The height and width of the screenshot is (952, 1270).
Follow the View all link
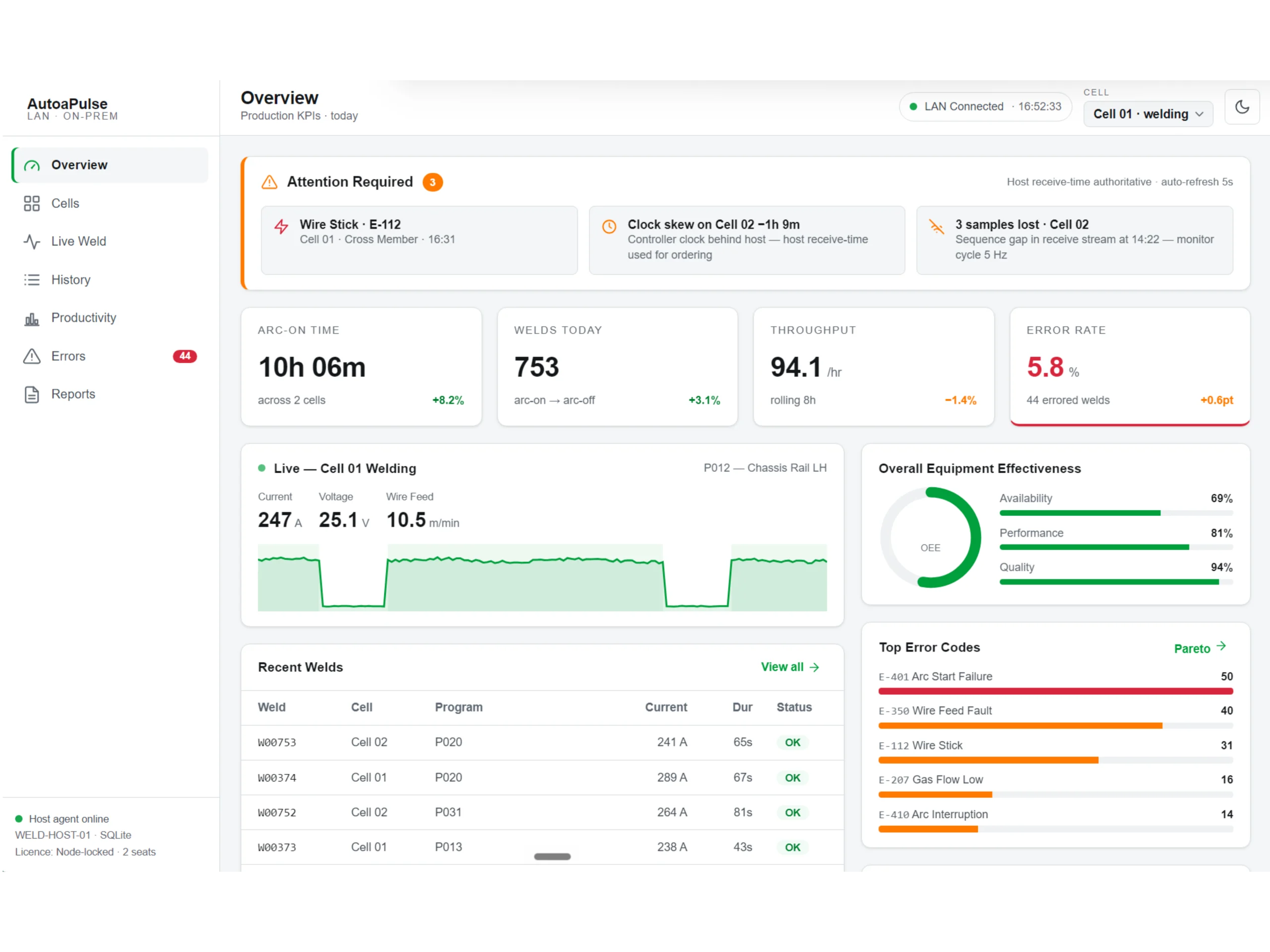click(789, 667)
